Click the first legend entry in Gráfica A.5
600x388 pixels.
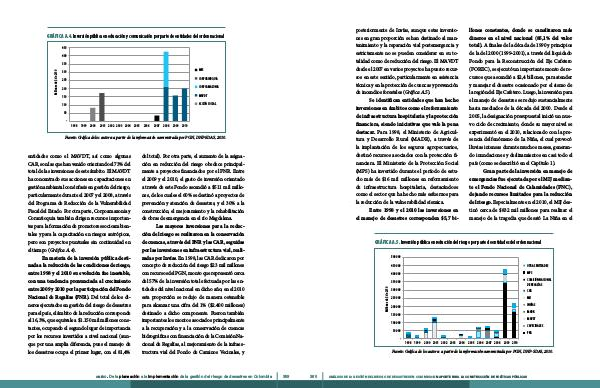[x=536, y=265]
